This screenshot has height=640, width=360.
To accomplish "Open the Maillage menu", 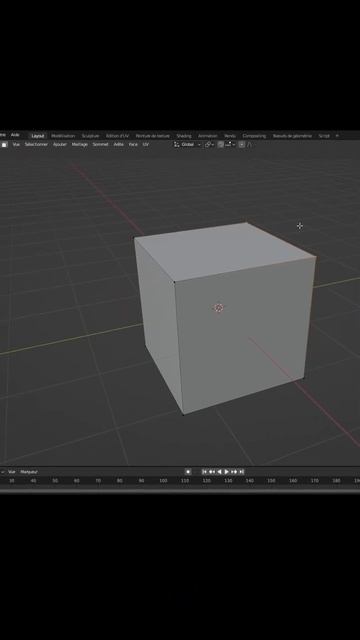I will point(80,144).
